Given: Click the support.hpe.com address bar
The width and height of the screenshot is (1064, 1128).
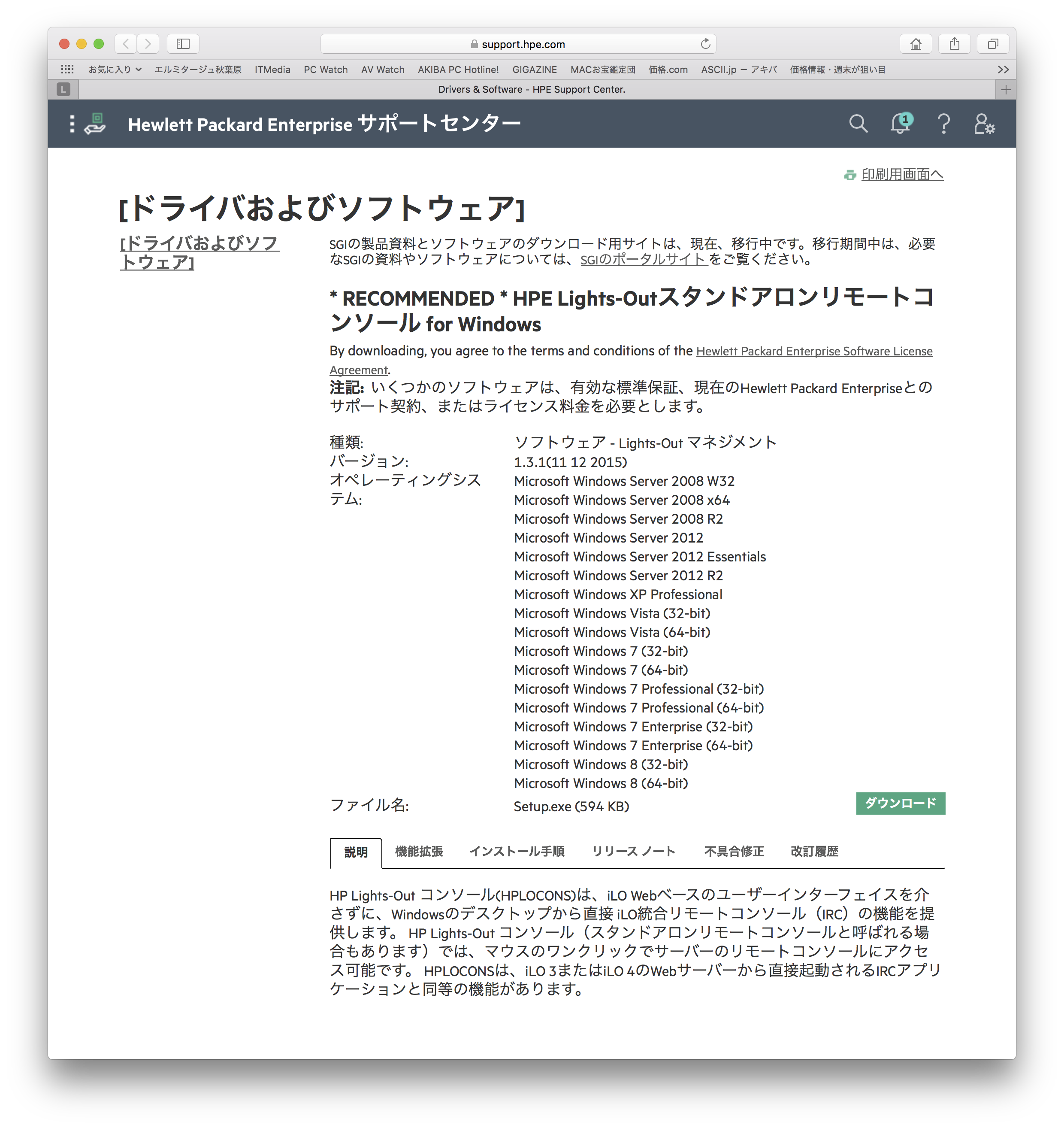Looking at the screenshot, I should coord(518,44).
